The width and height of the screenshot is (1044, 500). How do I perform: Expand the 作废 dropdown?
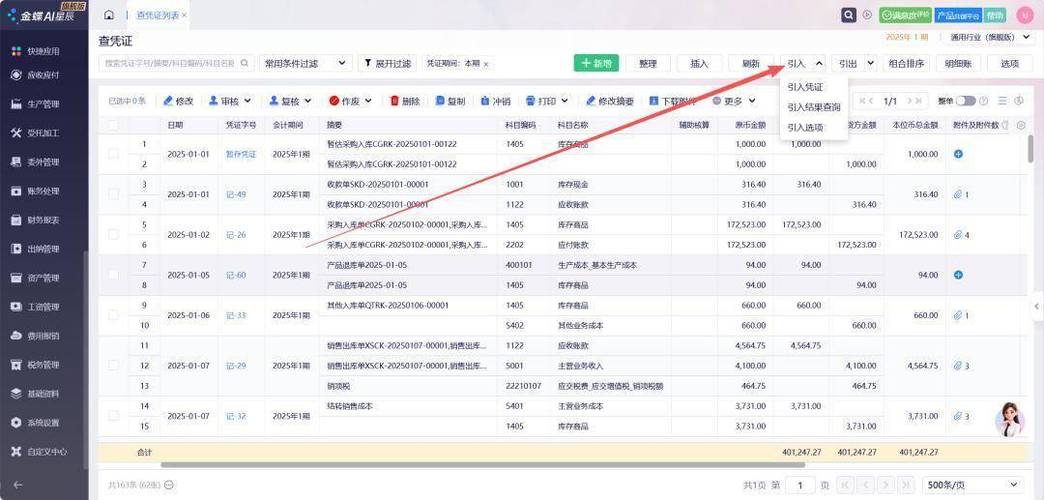(368, 101)
